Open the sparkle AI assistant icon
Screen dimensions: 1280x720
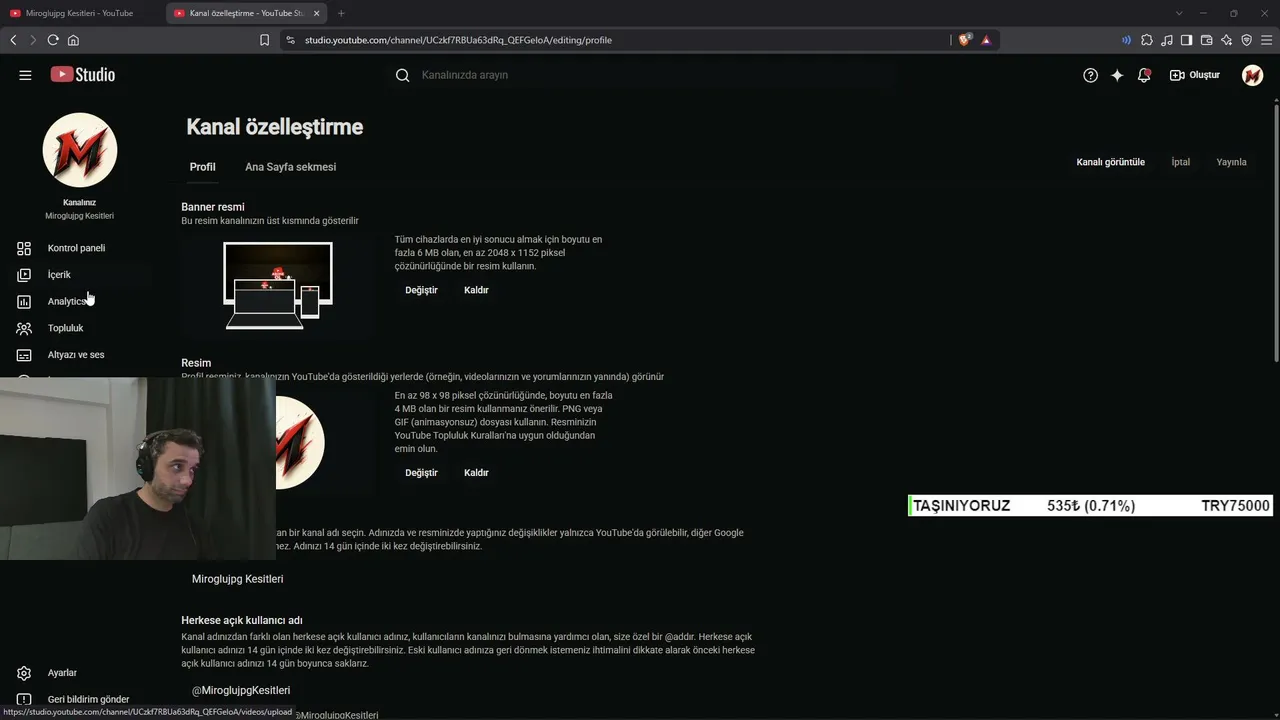point(1117,75)
